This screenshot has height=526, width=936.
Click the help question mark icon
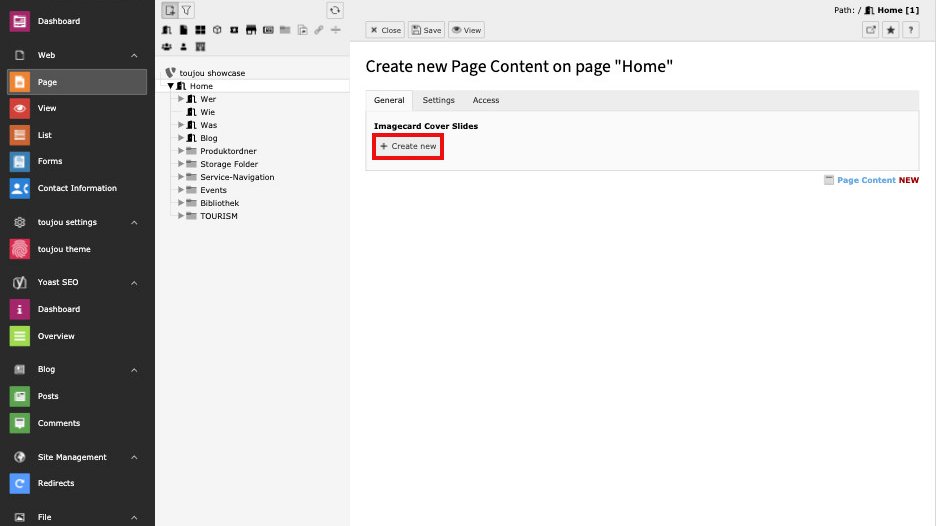click(910, 30)
